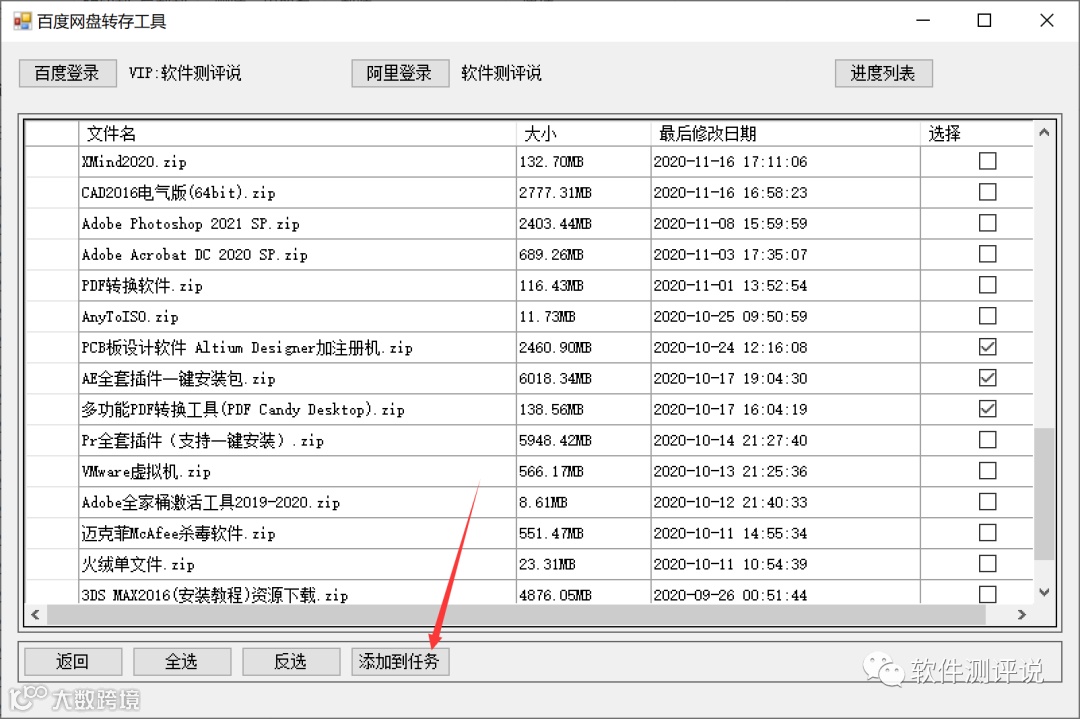Check the box for Pr全套插件 row
This screenshot has height=719, width=1080.
point(987,440)
